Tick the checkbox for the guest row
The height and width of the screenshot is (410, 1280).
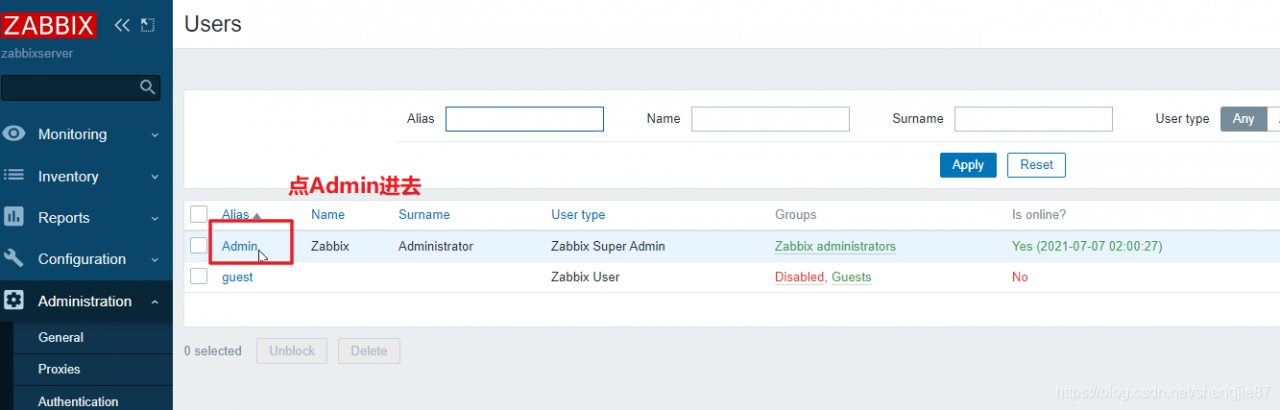(x=199, y=277)
